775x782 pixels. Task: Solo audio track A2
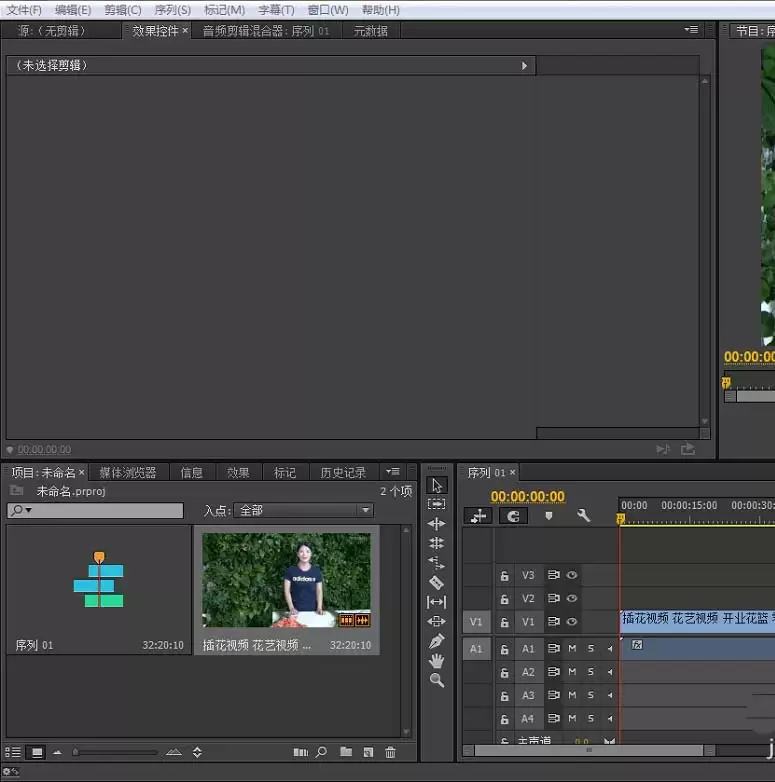pyautogui.click(x=590, y=672)
